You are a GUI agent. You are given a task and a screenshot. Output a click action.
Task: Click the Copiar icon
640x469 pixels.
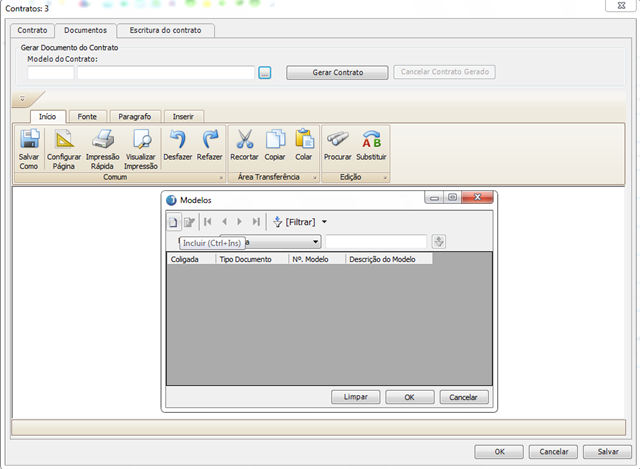point(275,145)
